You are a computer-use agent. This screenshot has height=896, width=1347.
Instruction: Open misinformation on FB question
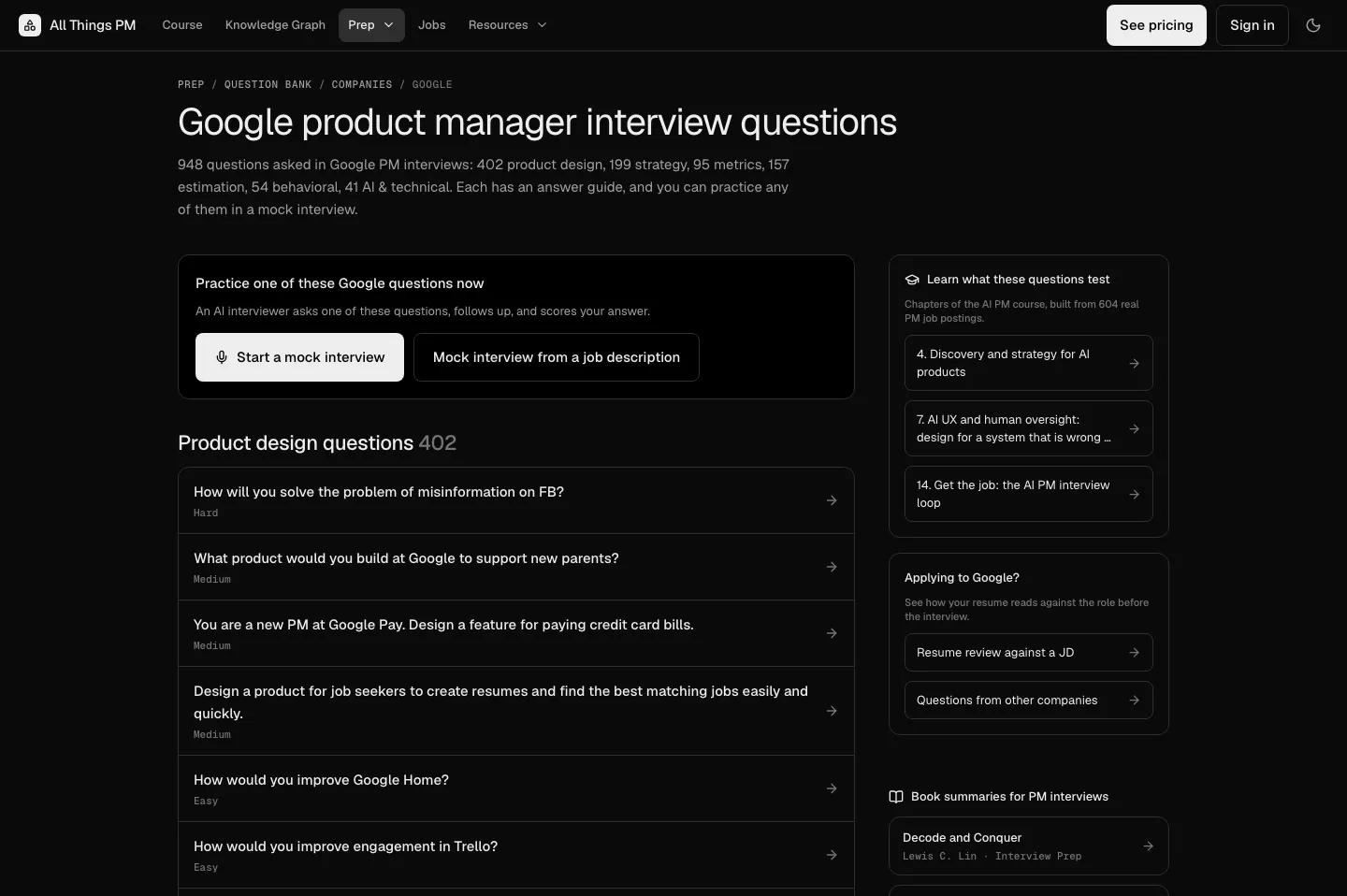click(516, 500)
